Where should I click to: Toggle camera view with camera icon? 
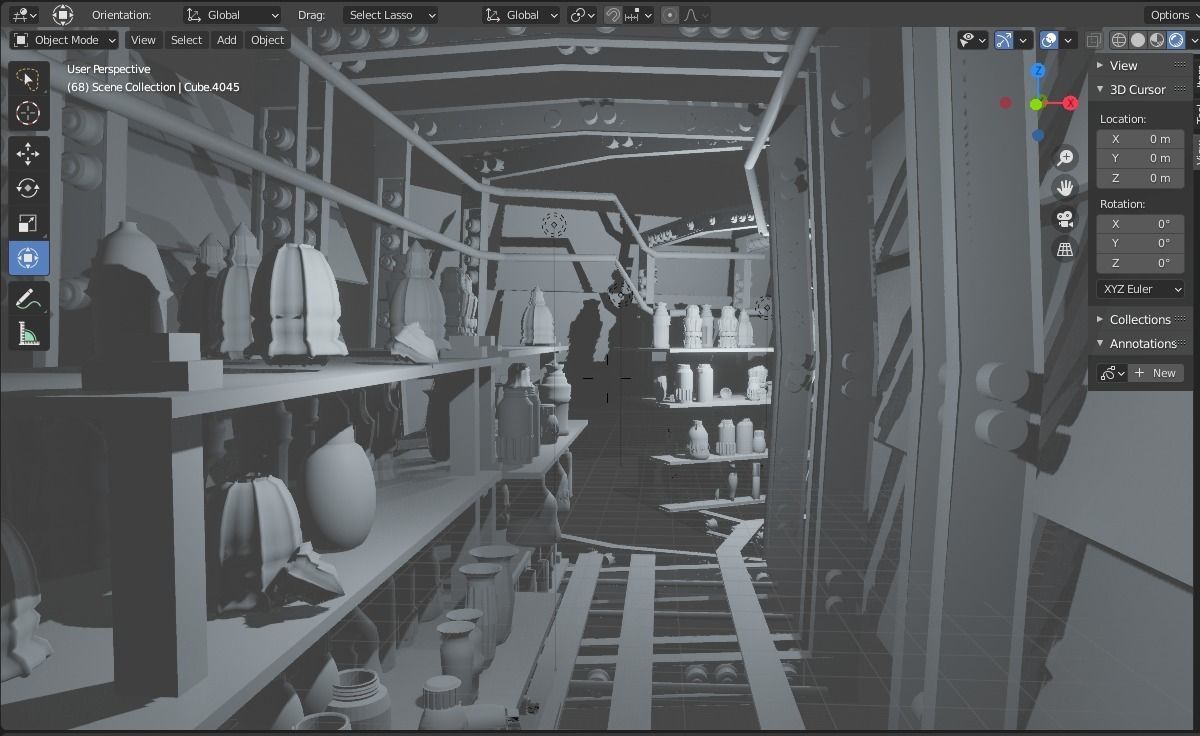pyautogui.click(x=1065, y=218)
